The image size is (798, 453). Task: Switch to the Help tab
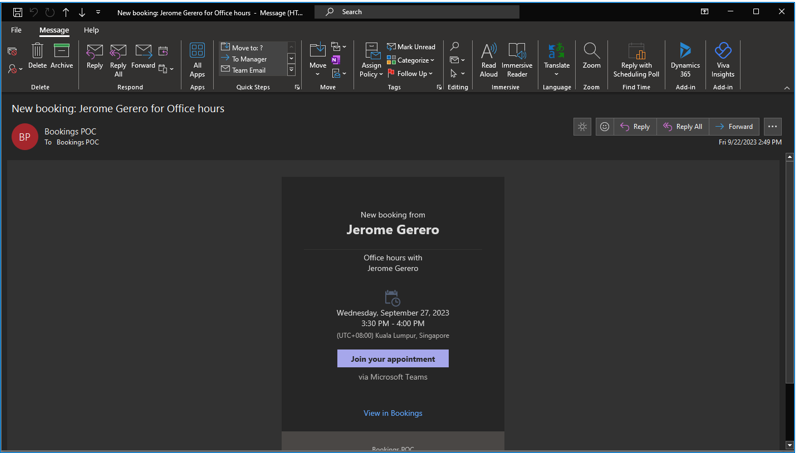pos(91,30)
